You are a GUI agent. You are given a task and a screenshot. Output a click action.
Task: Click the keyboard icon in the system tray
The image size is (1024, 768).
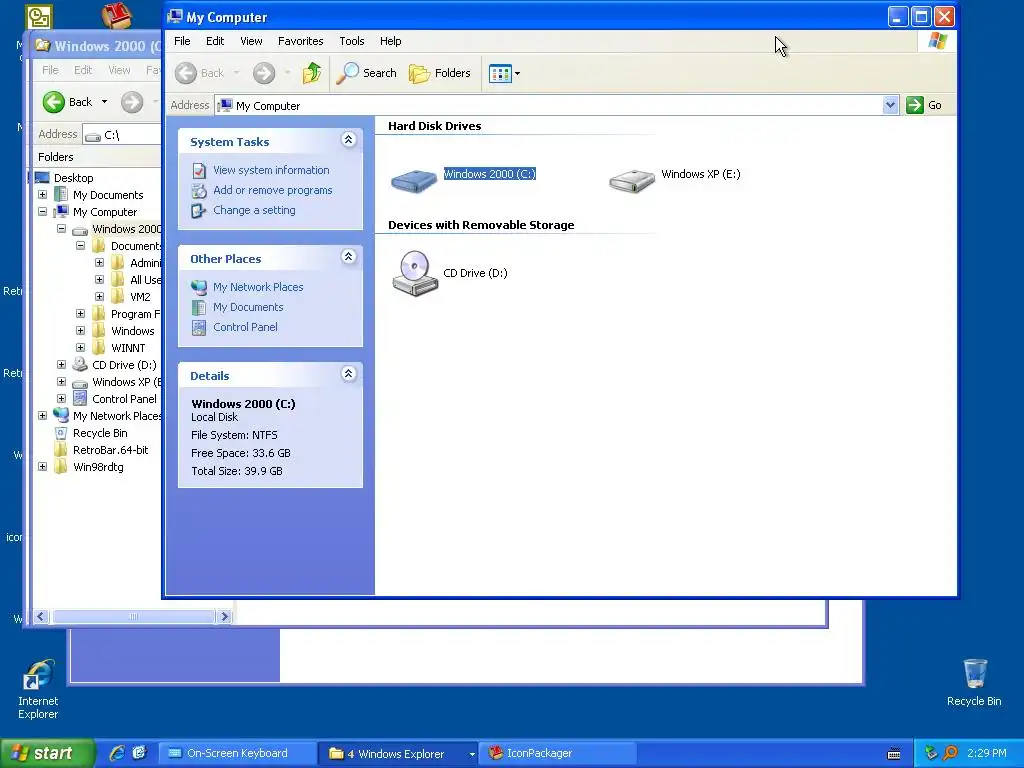(x=894, y=754)
